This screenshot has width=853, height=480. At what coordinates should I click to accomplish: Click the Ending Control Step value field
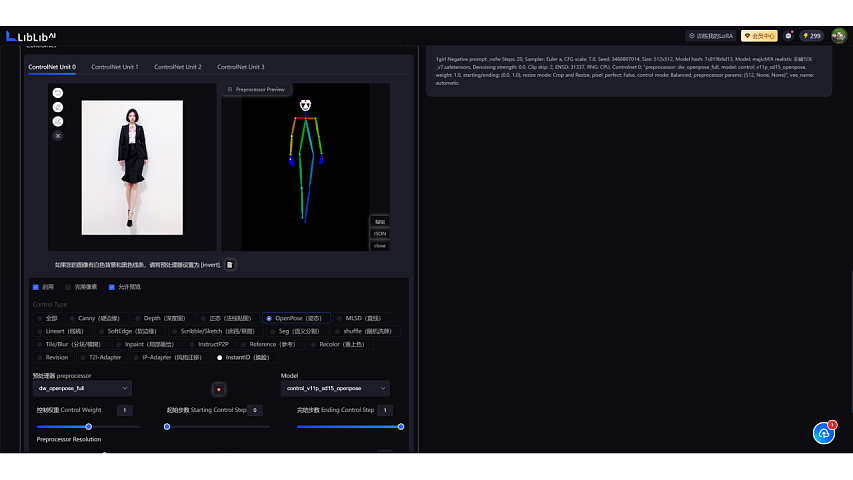point(385,410)
